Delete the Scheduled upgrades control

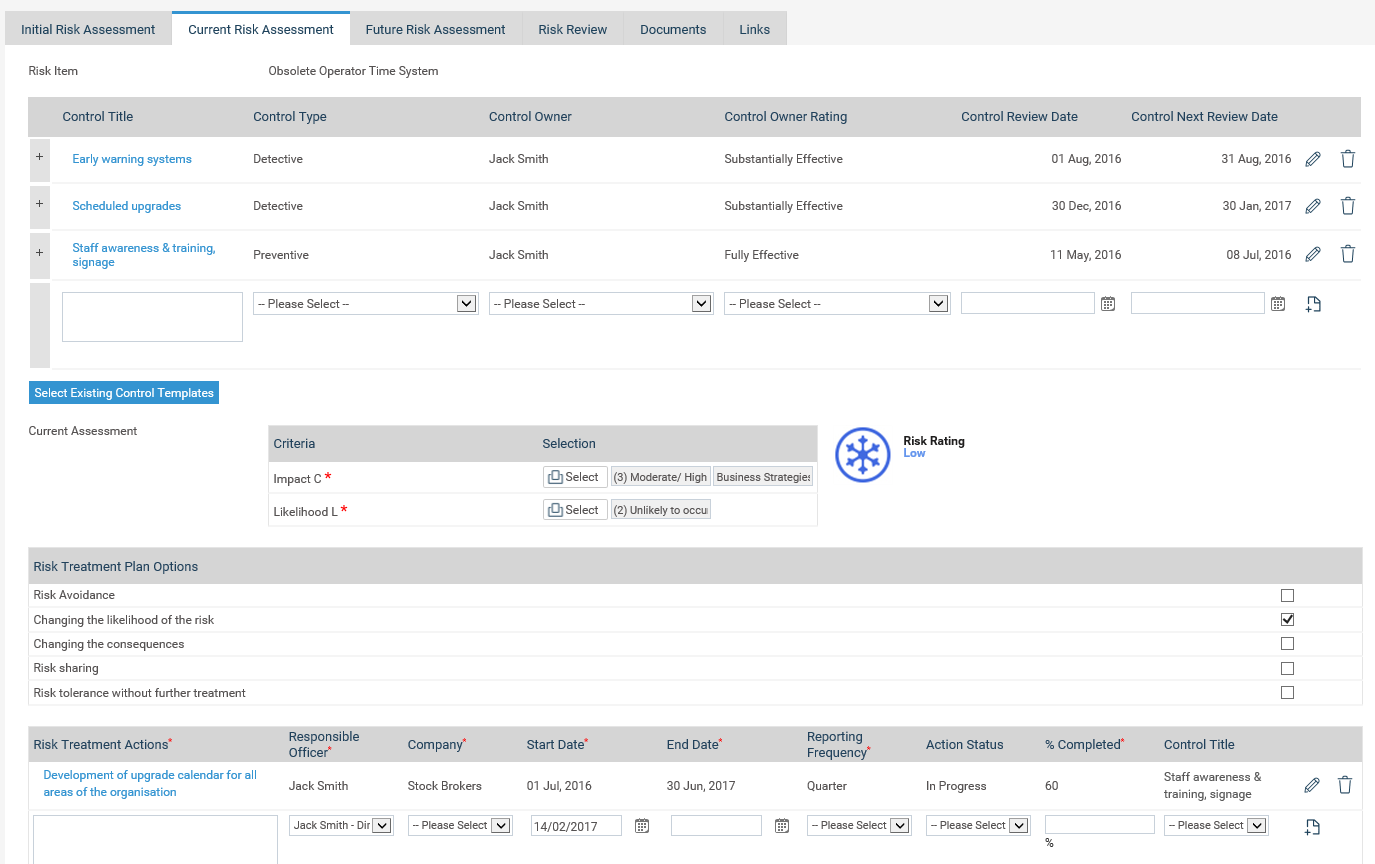tap(1347, 206)
